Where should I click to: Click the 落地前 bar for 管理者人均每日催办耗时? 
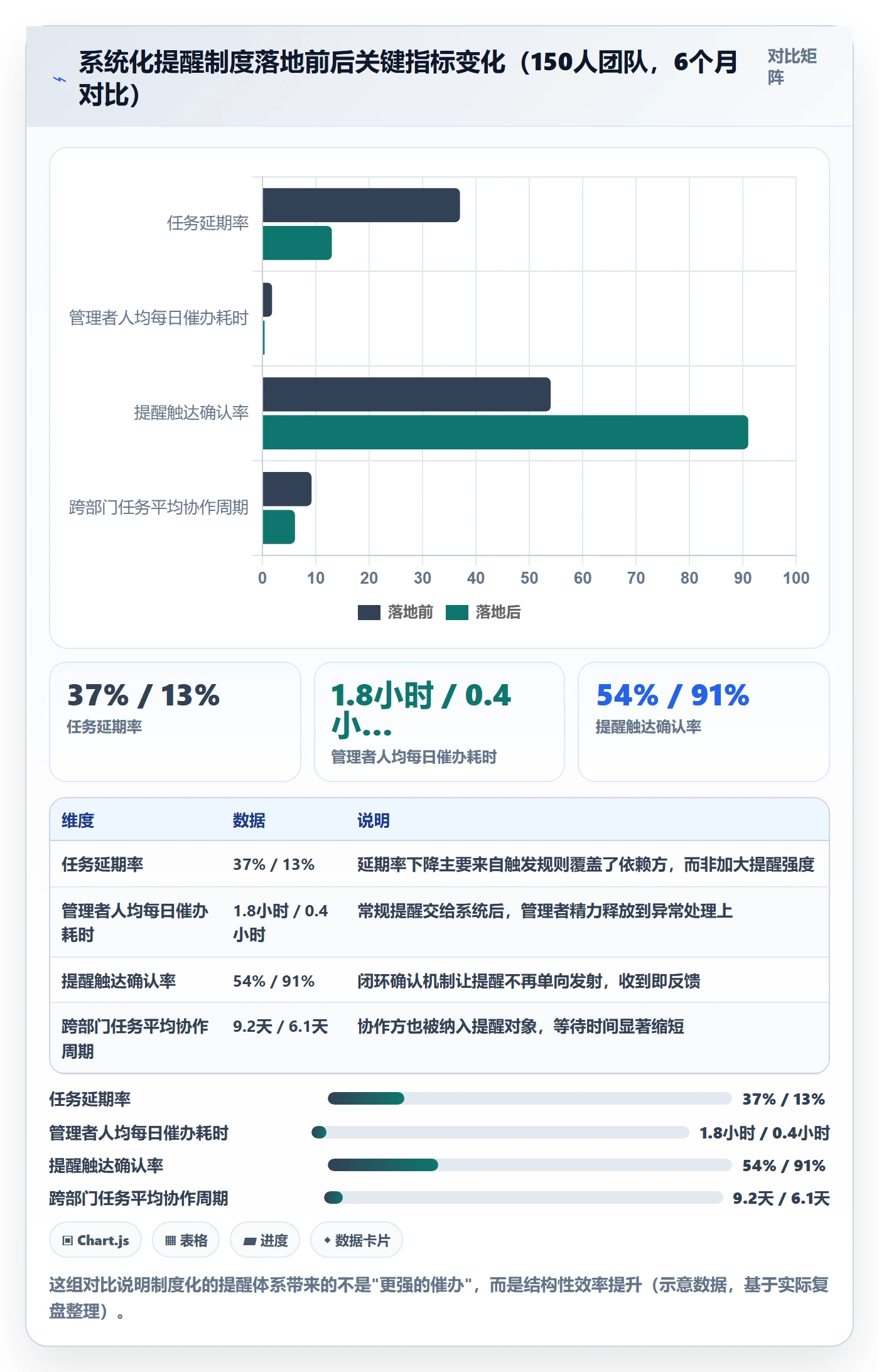click(267, 300)
